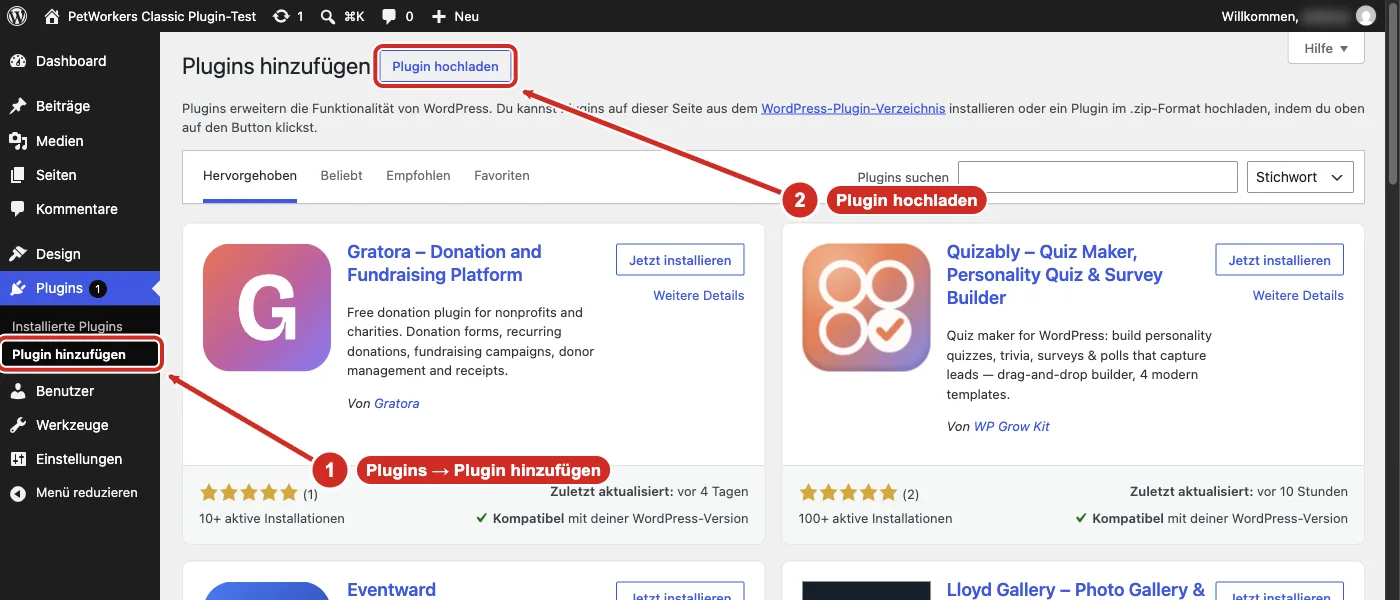This screenshot has height=600, width=1400.
Task: Open the Eventward plugin title link
Action: (391, 590)
